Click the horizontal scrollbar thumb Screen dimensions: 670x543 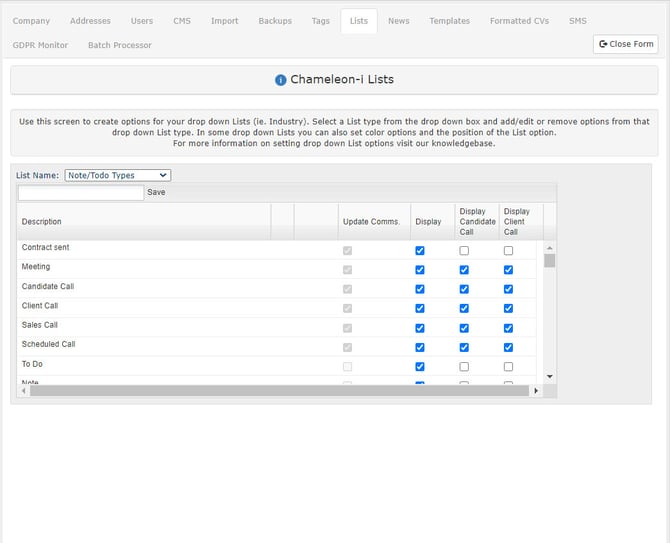click(279, 390)
